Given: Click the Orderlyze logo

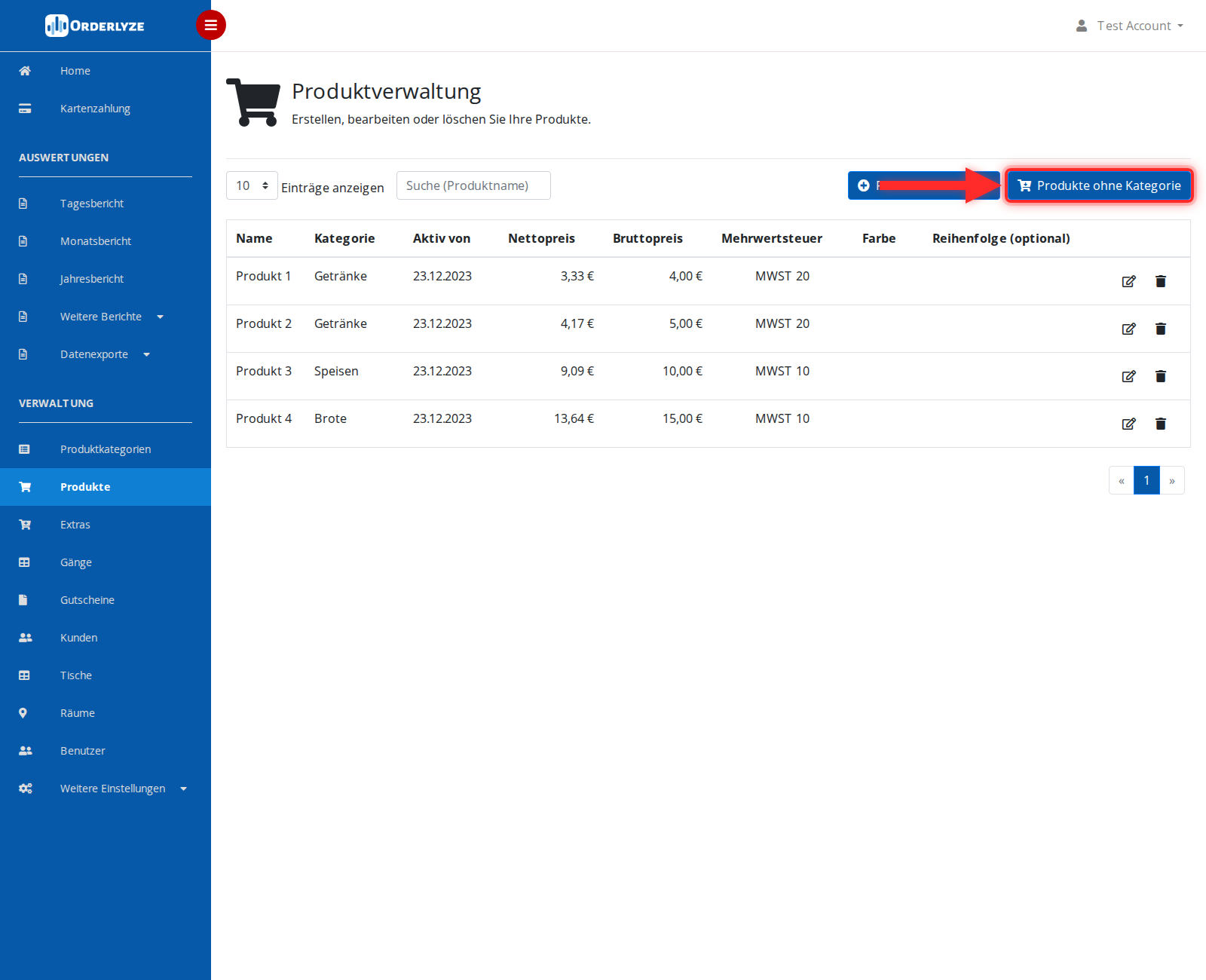Looking at the screenshot, I should click(95, 26).
